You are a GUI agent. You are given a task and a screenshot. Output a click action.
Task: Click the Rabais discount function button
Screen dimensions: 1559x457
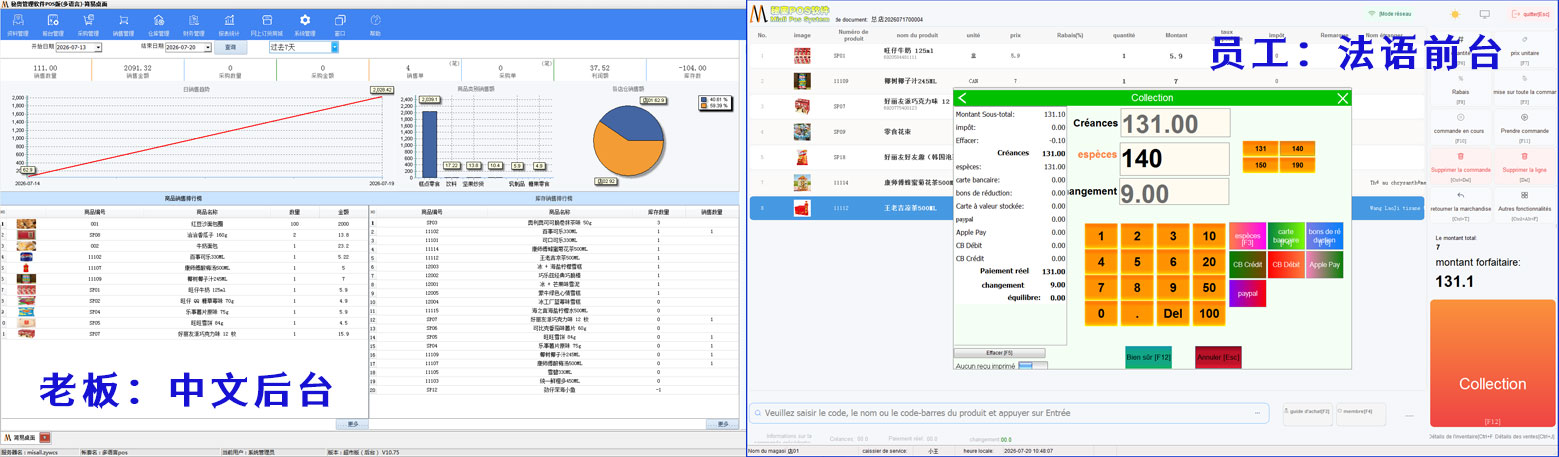point(1460,90)
